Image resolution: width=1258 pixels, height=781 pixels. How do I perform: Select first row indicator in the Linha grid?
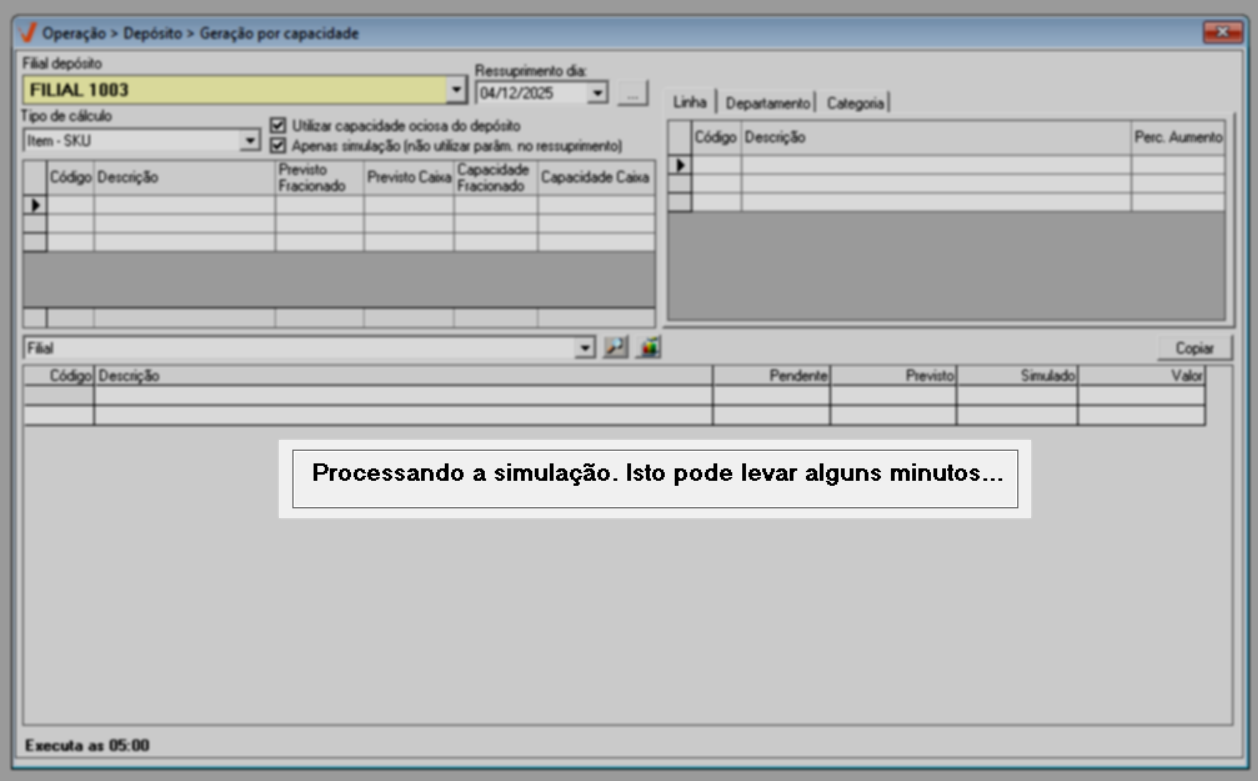[x=680, y=164]
